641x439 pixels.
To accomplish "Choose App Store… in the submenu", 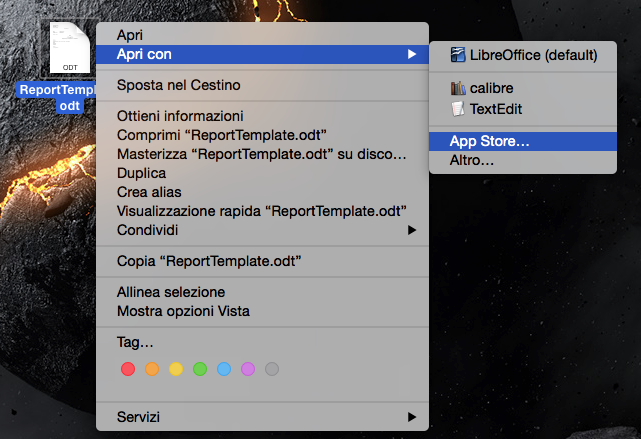I will (x=523, y=141).
